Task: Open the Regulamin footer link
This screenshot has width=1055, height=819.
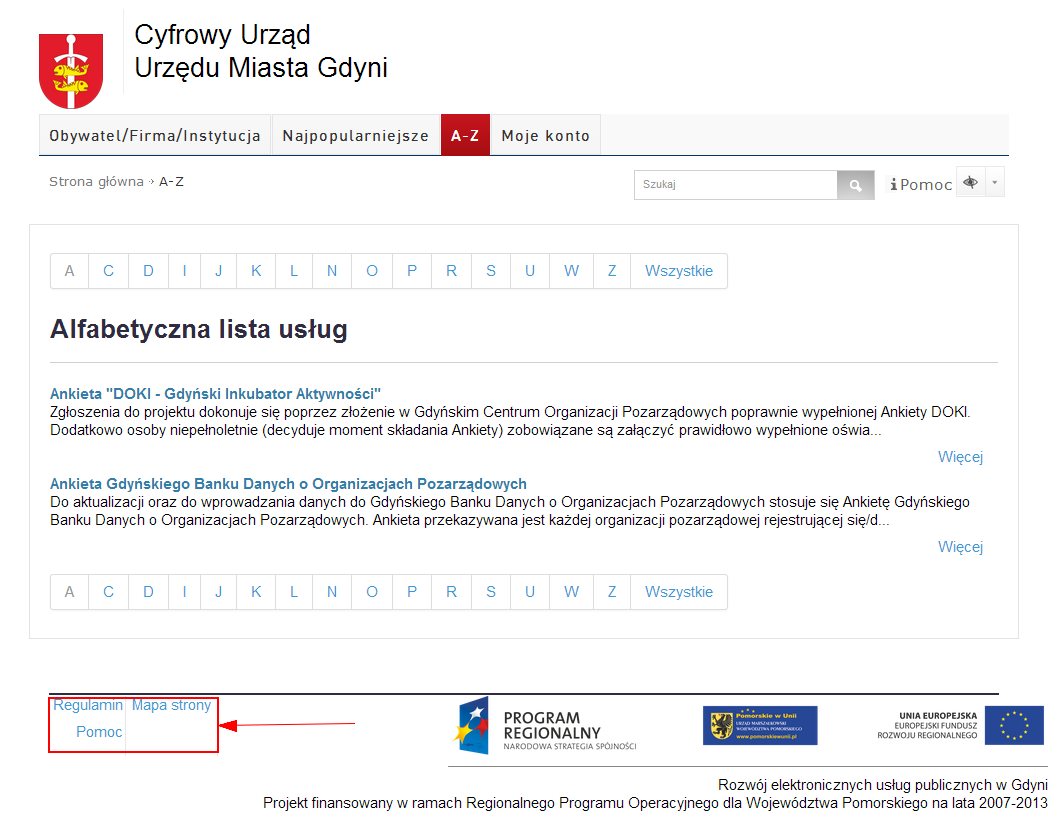Action: (88, 706)
